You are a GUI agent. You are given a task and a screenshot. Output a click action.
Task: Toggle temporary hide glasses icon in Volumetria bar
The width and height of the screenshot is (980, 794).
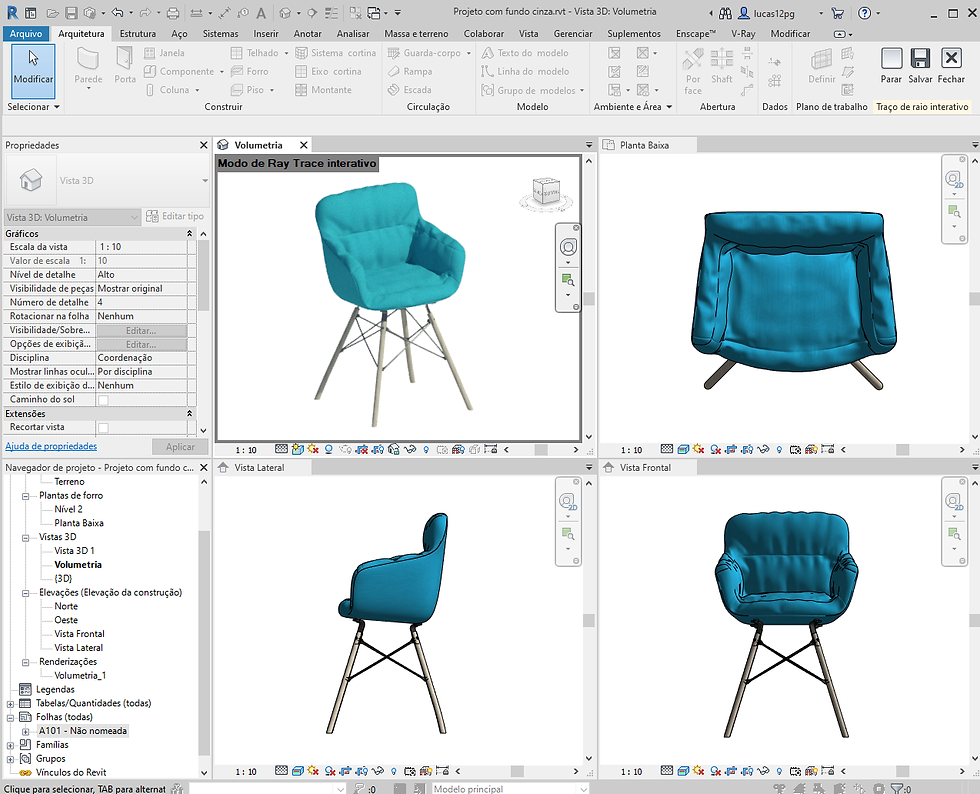(410, 449)
